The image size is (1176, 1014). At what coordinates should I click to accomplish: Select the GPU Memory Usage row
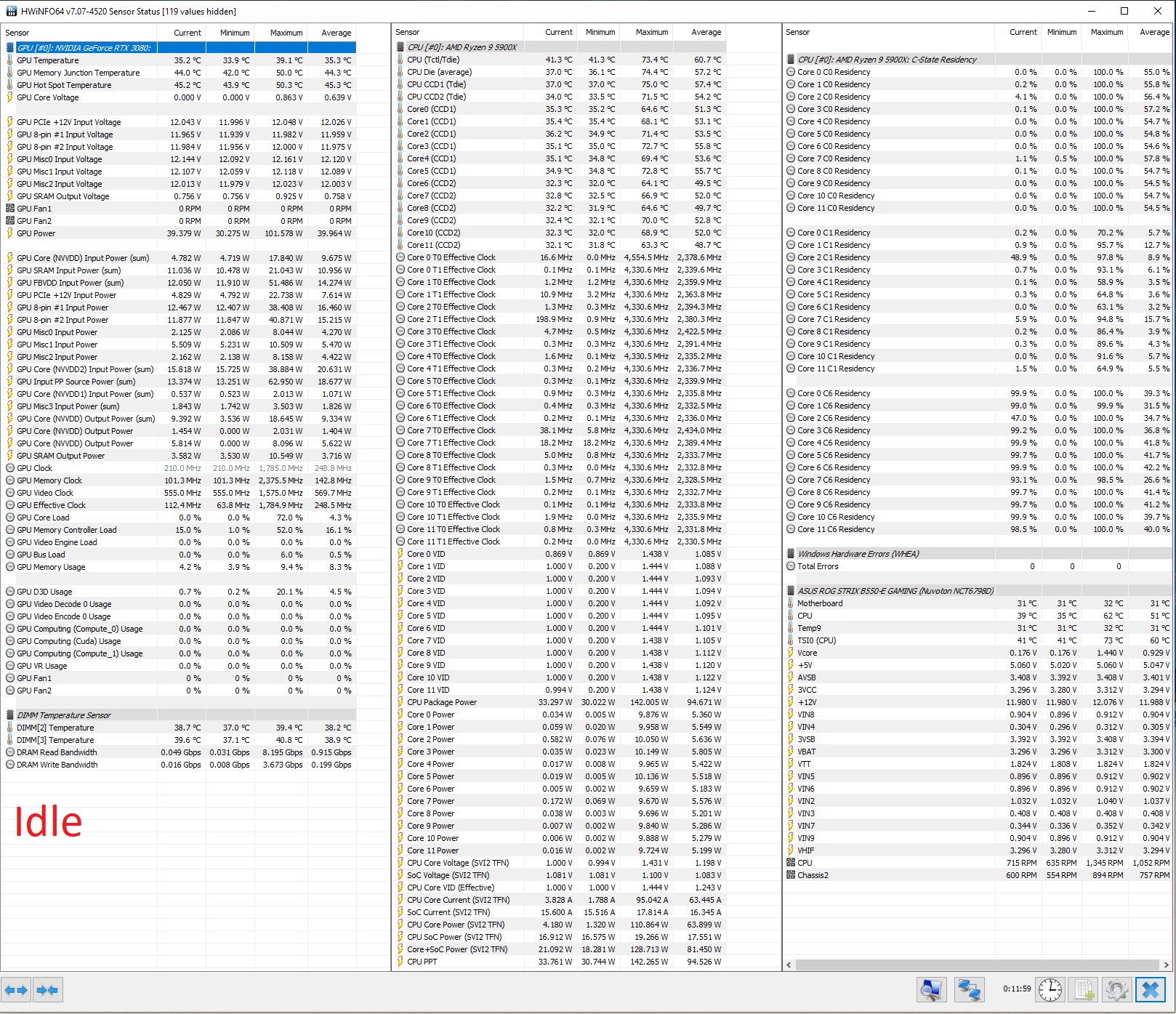[x=180, y=567]
